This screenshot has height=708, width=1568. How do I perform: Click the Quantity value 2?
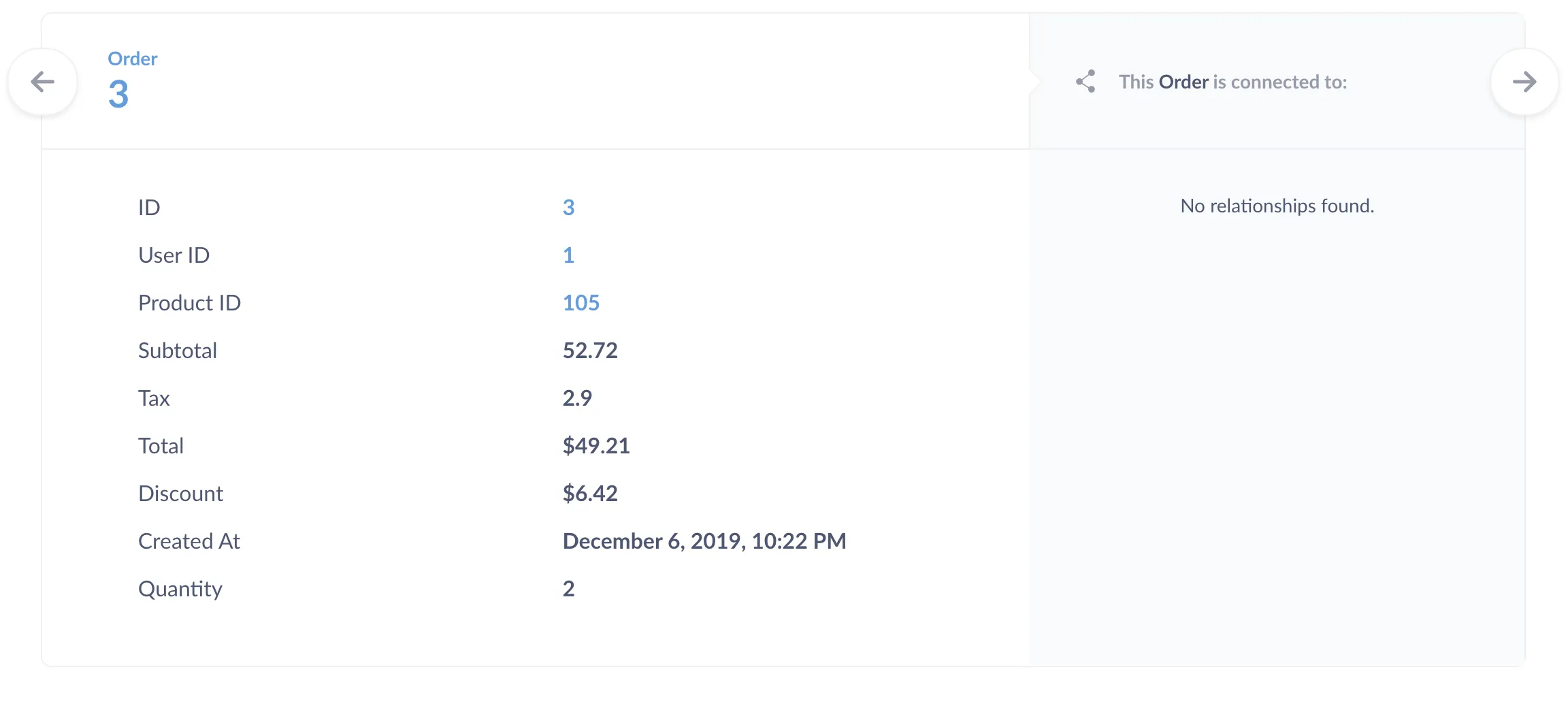(x=569, y=588)
